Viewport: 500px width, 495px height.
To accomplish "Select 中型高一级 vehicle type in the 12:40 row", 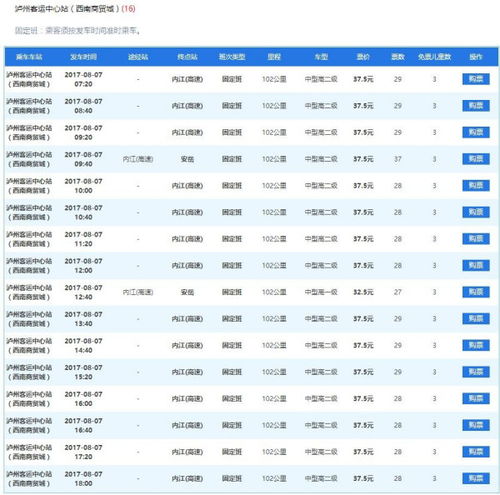I will click(321, 292).
